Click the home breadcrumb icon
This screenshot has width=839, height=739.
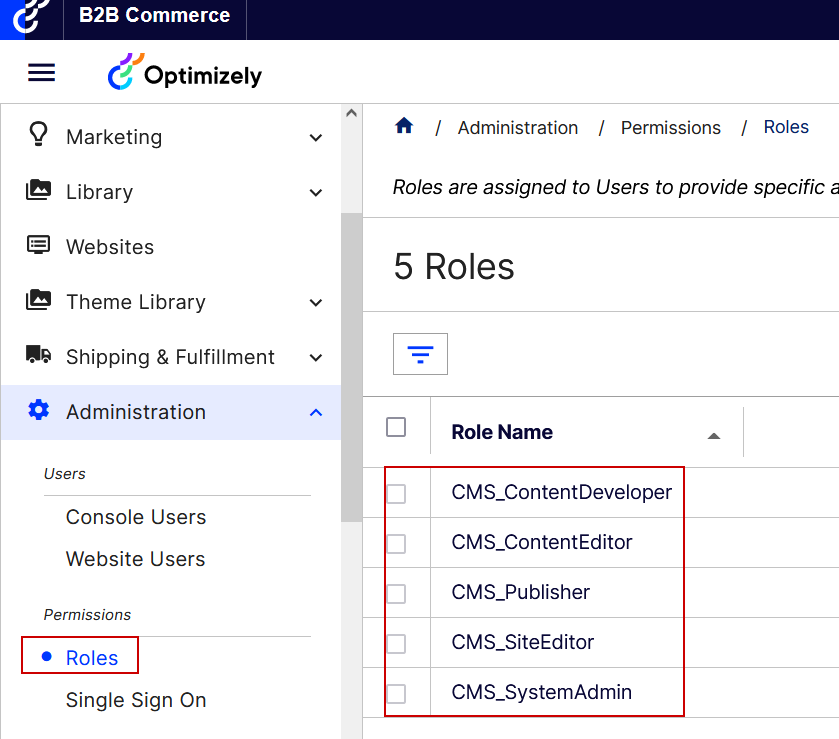point(404,126)
